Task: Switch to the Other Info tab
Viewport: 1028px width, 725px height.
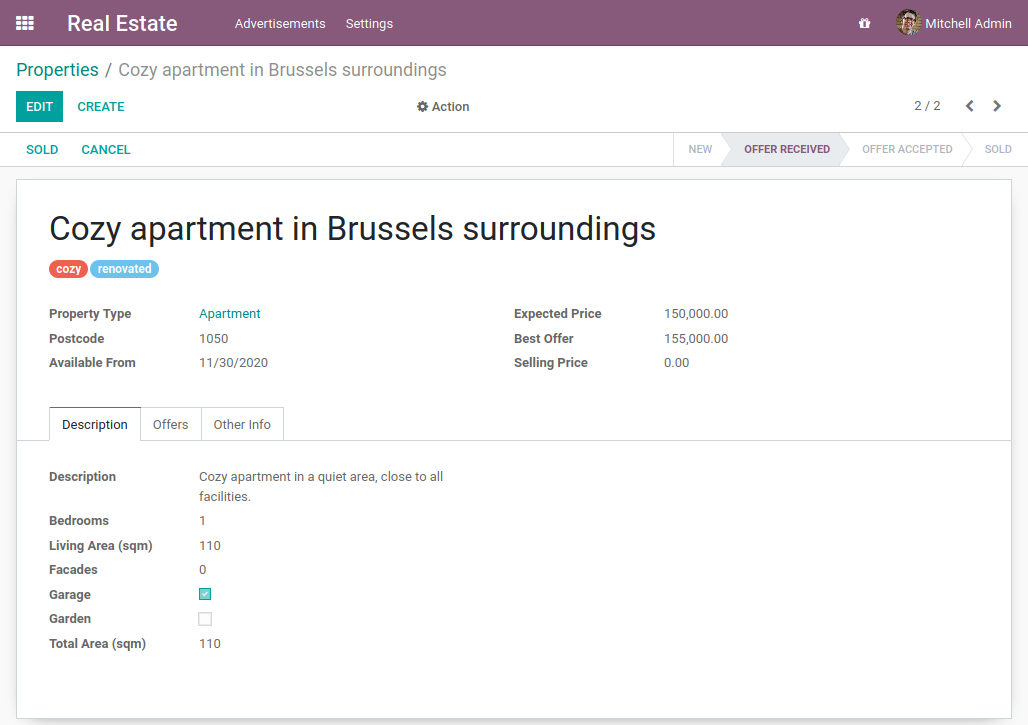Action: pos(242,424)
